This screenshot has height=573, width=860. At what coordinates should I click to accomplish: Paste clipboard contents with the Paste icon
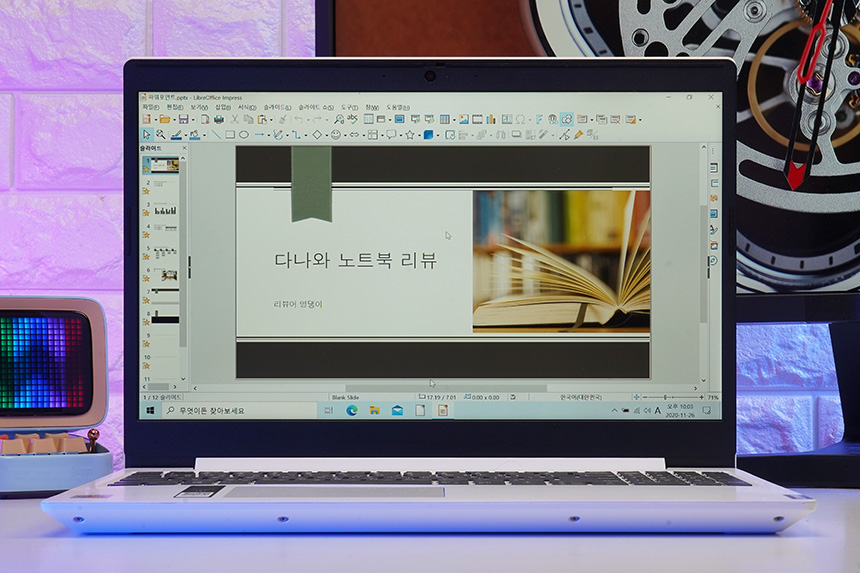pyautogui.click(x=262, y=120)
